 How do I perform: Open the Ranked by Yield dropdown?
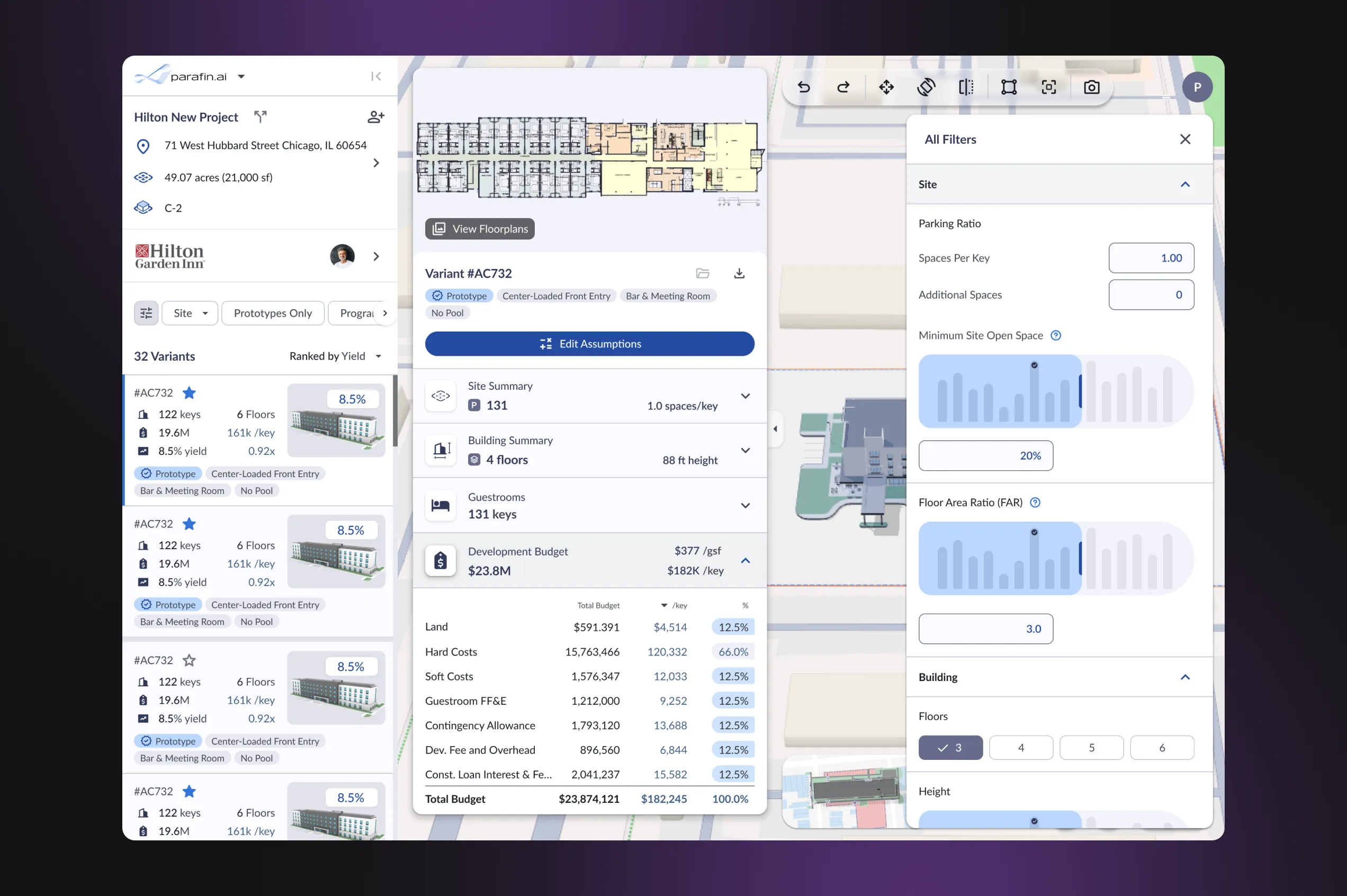335,356
